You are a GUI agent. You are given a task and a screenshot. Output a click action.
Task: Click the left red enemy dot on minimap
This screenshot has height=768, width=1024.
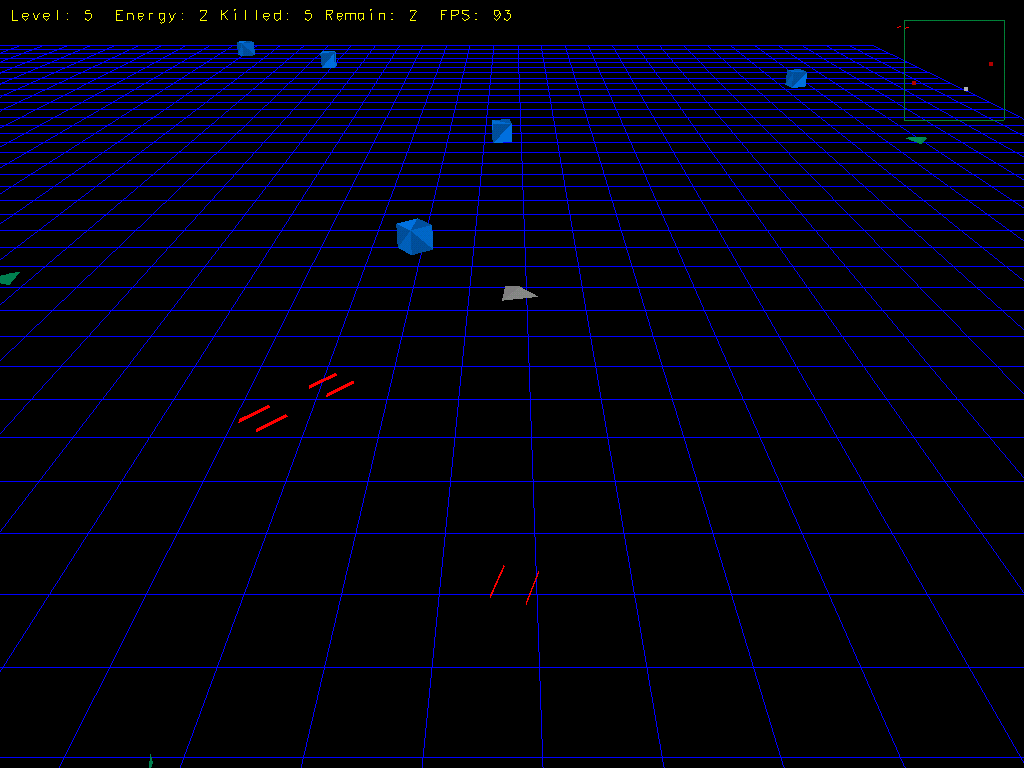tap(914, 83)
